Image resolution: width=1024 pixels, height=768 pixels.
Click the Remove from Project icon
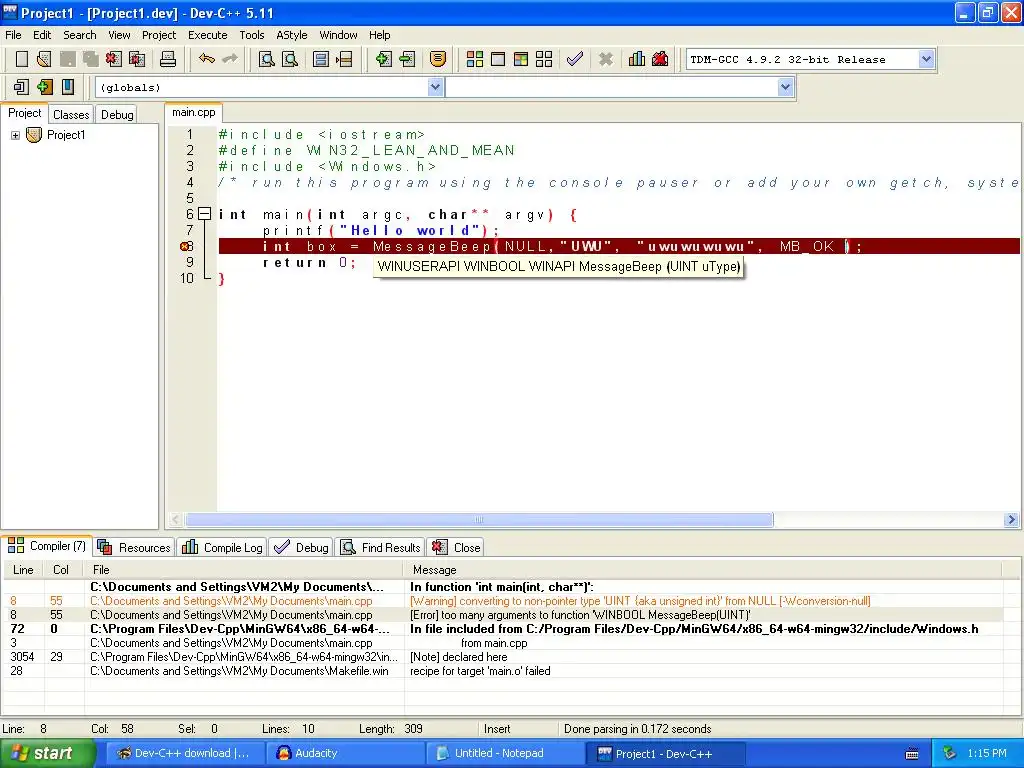(x=407, y=59)
